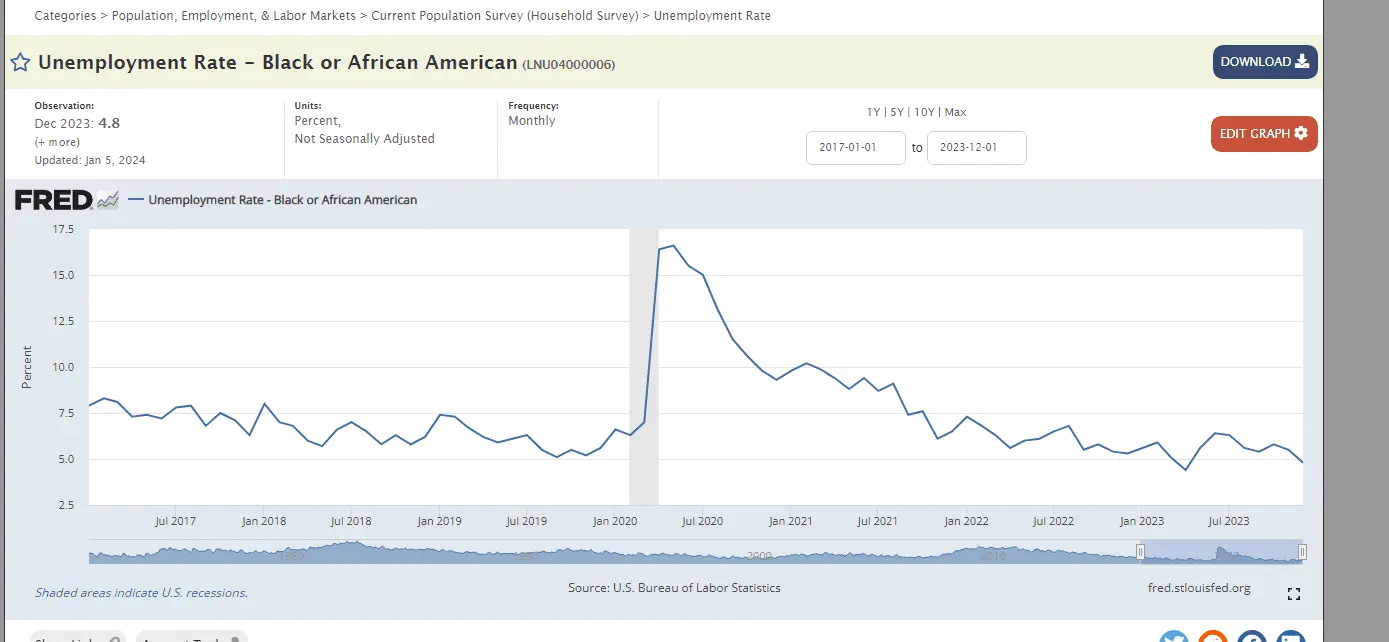
Task: Click the LinkedIn share icon
Action: 1290,638
